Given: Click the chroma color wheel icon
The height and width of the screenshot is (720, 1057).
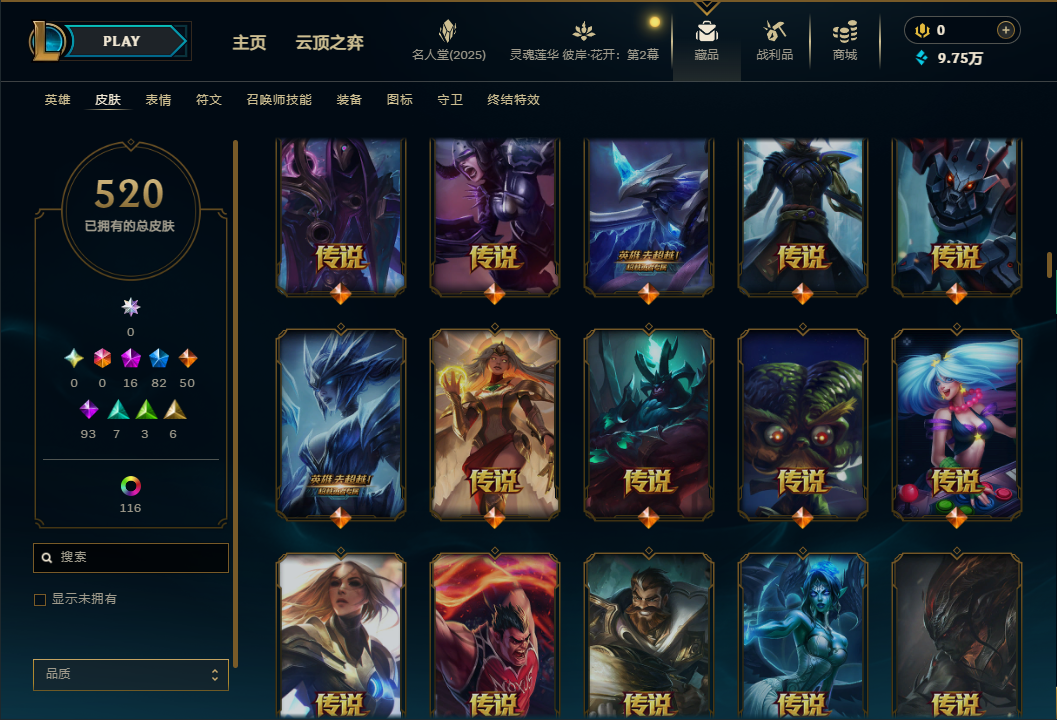Looking at the screenshot, I should [130, 486].
